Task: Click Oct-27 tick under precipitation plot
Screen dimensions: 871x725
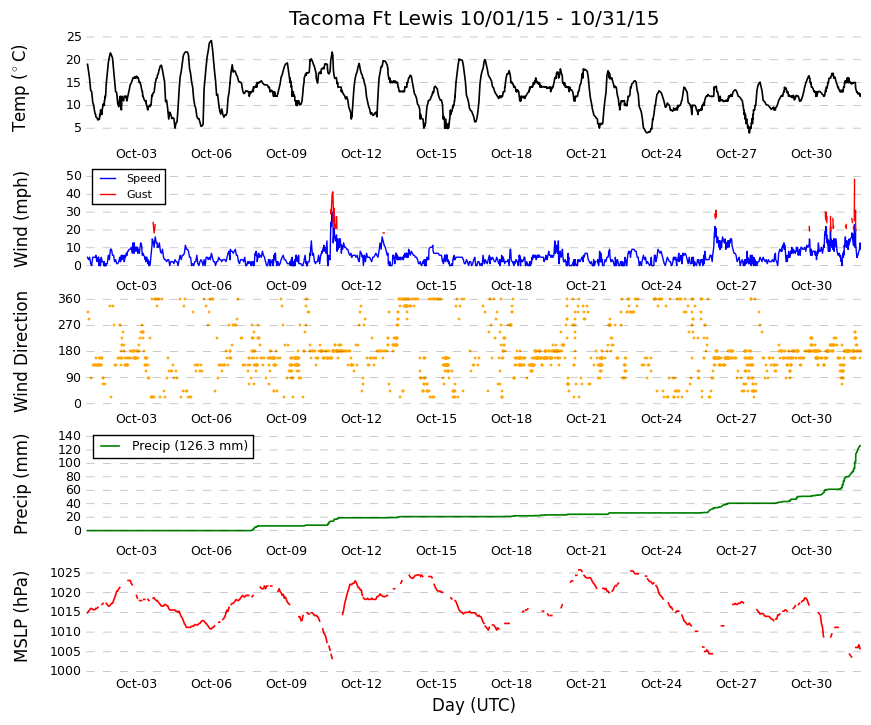Action: pyautogui.click(x=736, y=551)
